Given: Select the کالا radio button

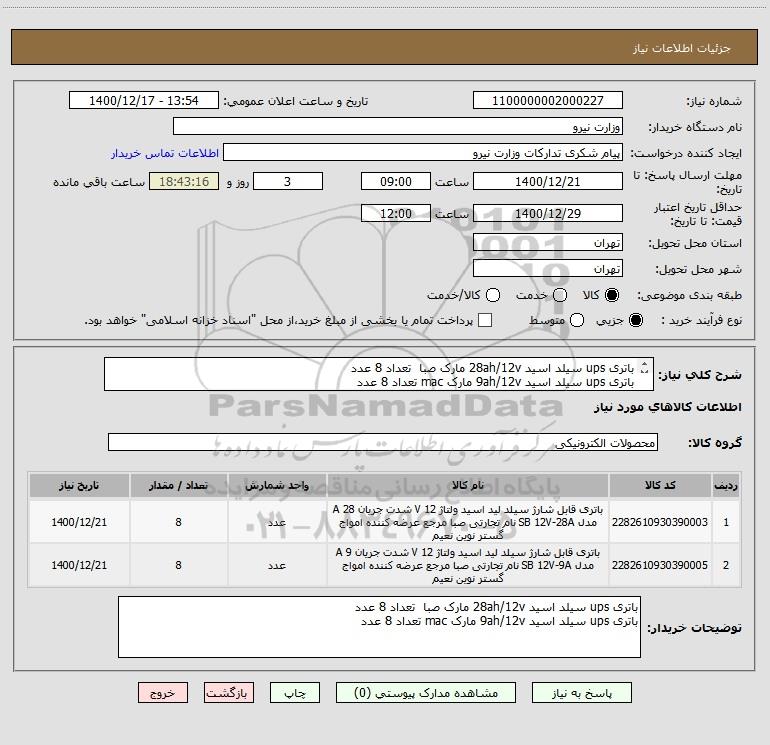Looking at the screenshot, I should coord(612,295).
